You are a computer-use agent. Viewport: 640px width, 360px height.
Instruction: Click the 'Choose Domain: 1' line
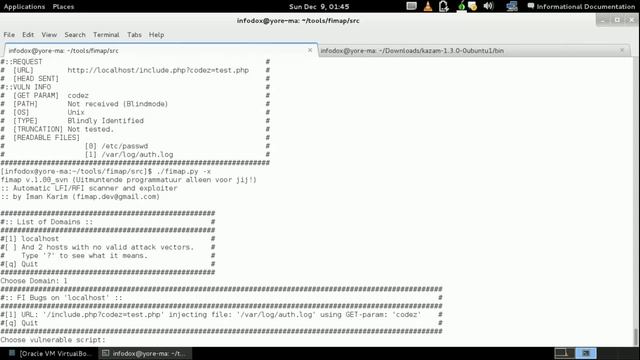[x=34, y=281]
